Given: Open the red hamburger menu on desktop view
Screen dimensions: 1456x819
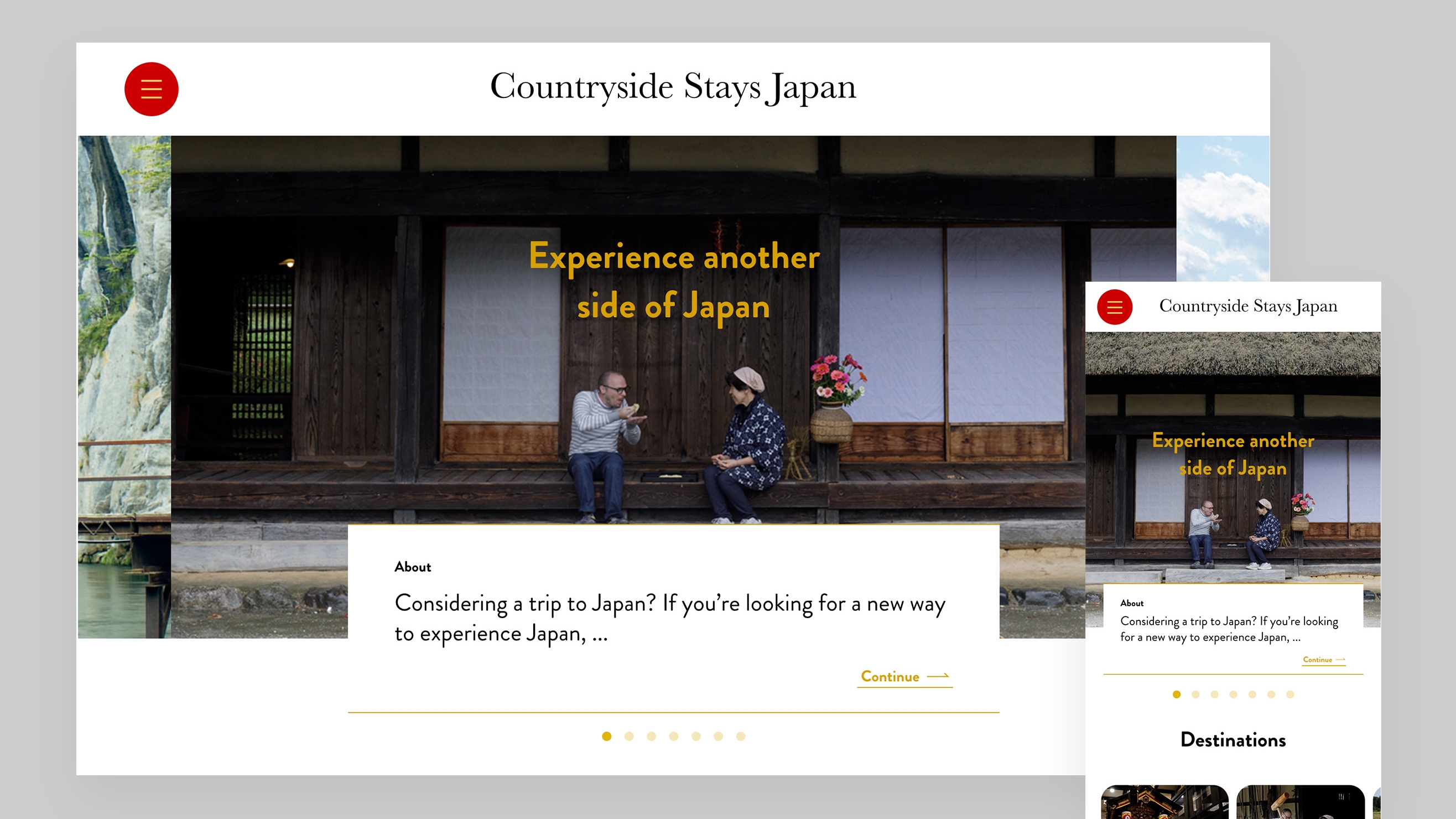Looking at the screenshot, I should (152, 89).
